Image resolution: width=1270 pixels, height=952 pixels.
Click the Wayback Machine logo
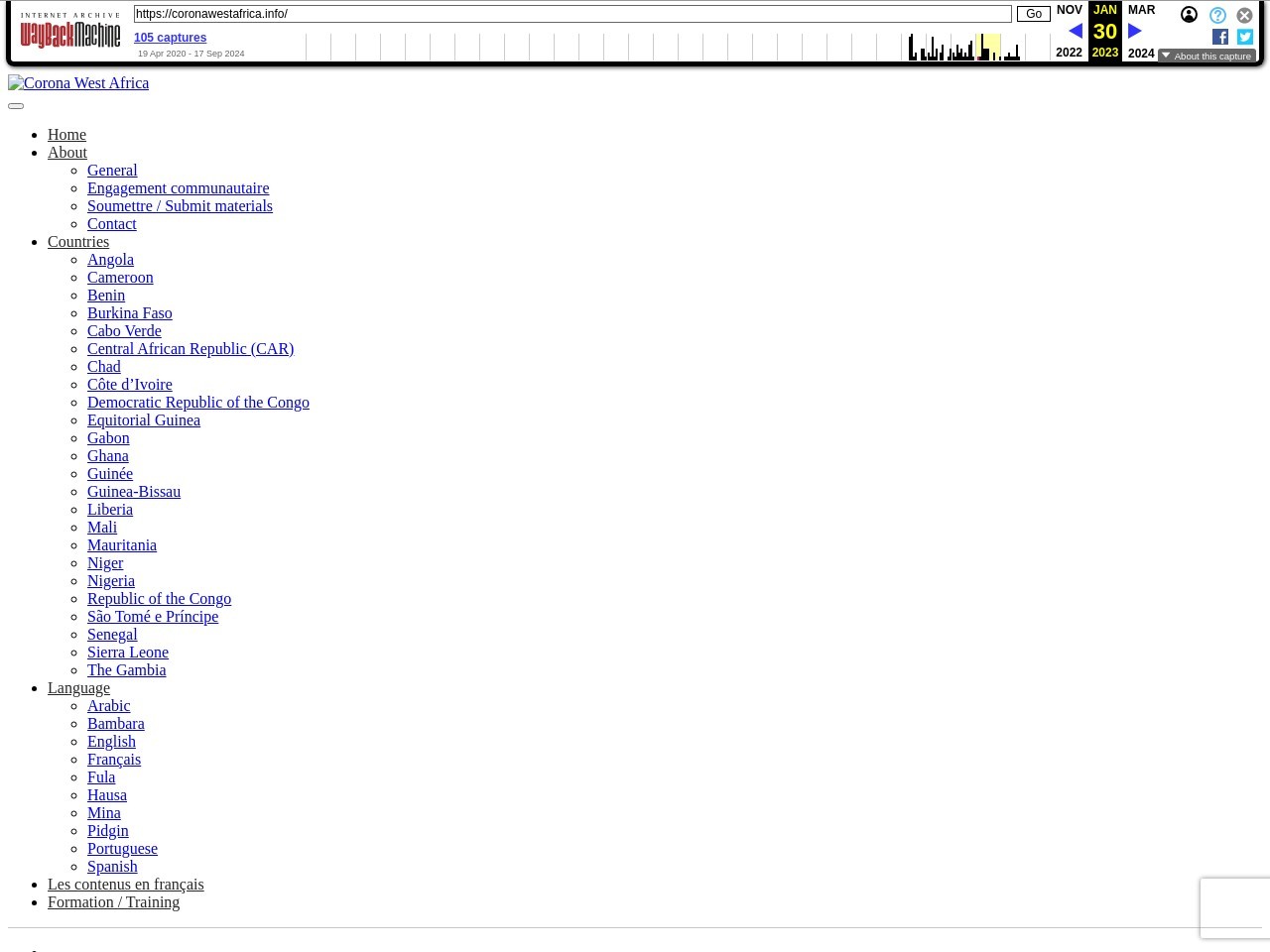[x=70, y=36]
